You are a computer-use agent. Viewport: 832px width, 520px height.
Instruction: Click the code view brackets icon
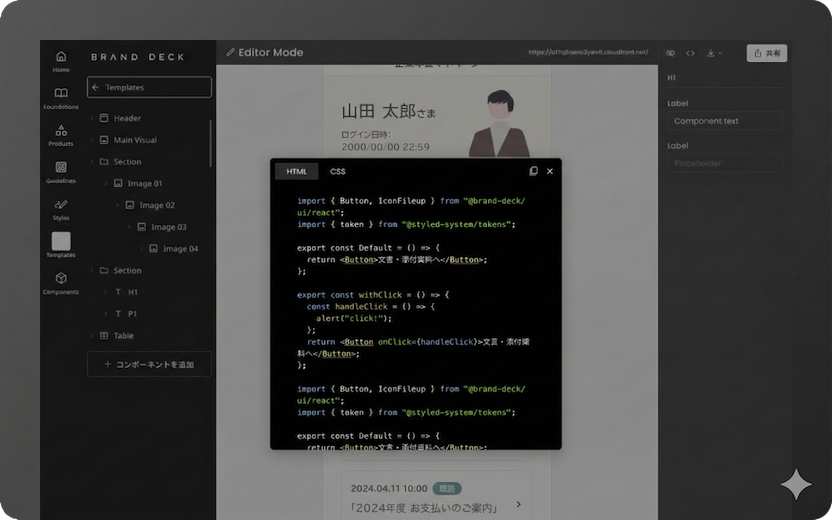[690, 53]
